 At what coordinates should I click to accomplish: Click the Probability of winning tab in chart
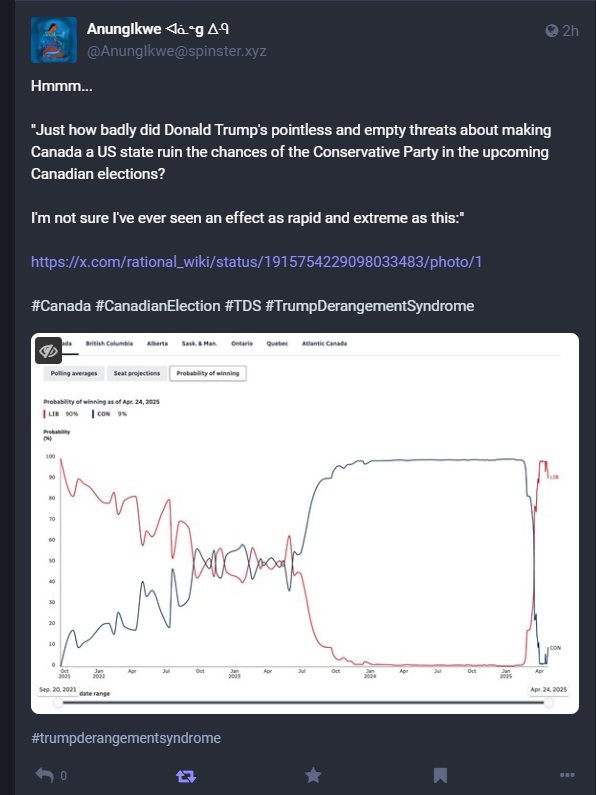(x=208, y=373)
